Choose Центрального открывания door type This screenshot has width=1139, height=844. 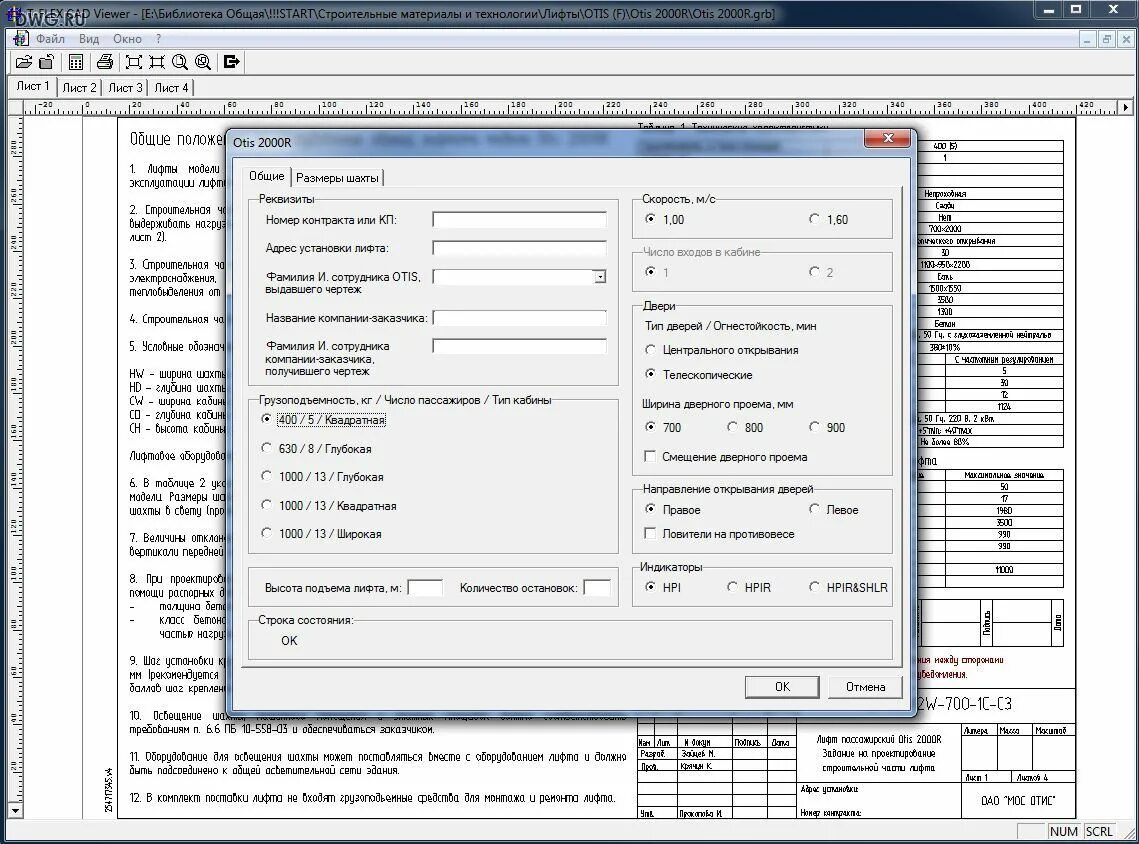point(722,350)
